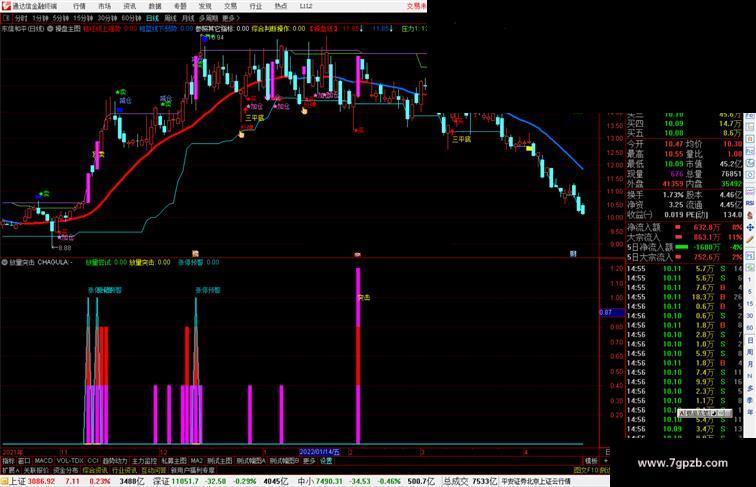Click the floating input method toolbar

705,413
